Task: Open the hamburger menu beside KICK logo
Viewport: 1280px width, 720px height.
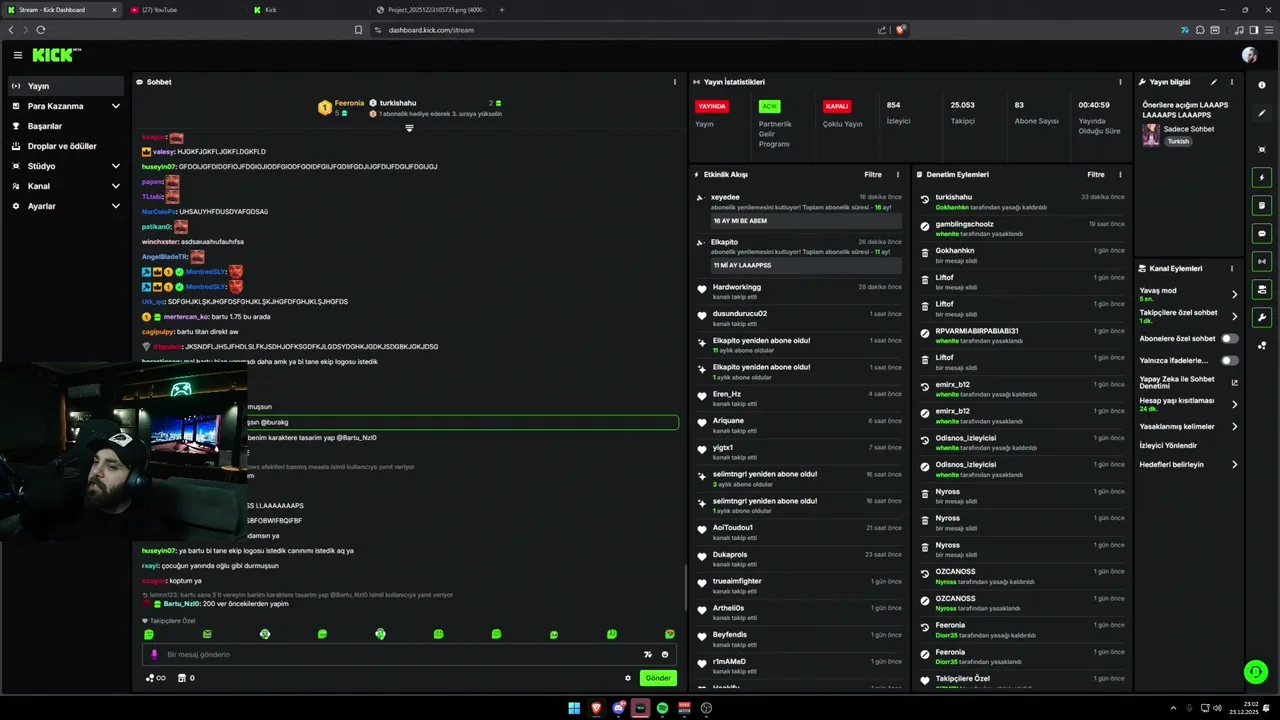Action: click(x=17, y=55)
